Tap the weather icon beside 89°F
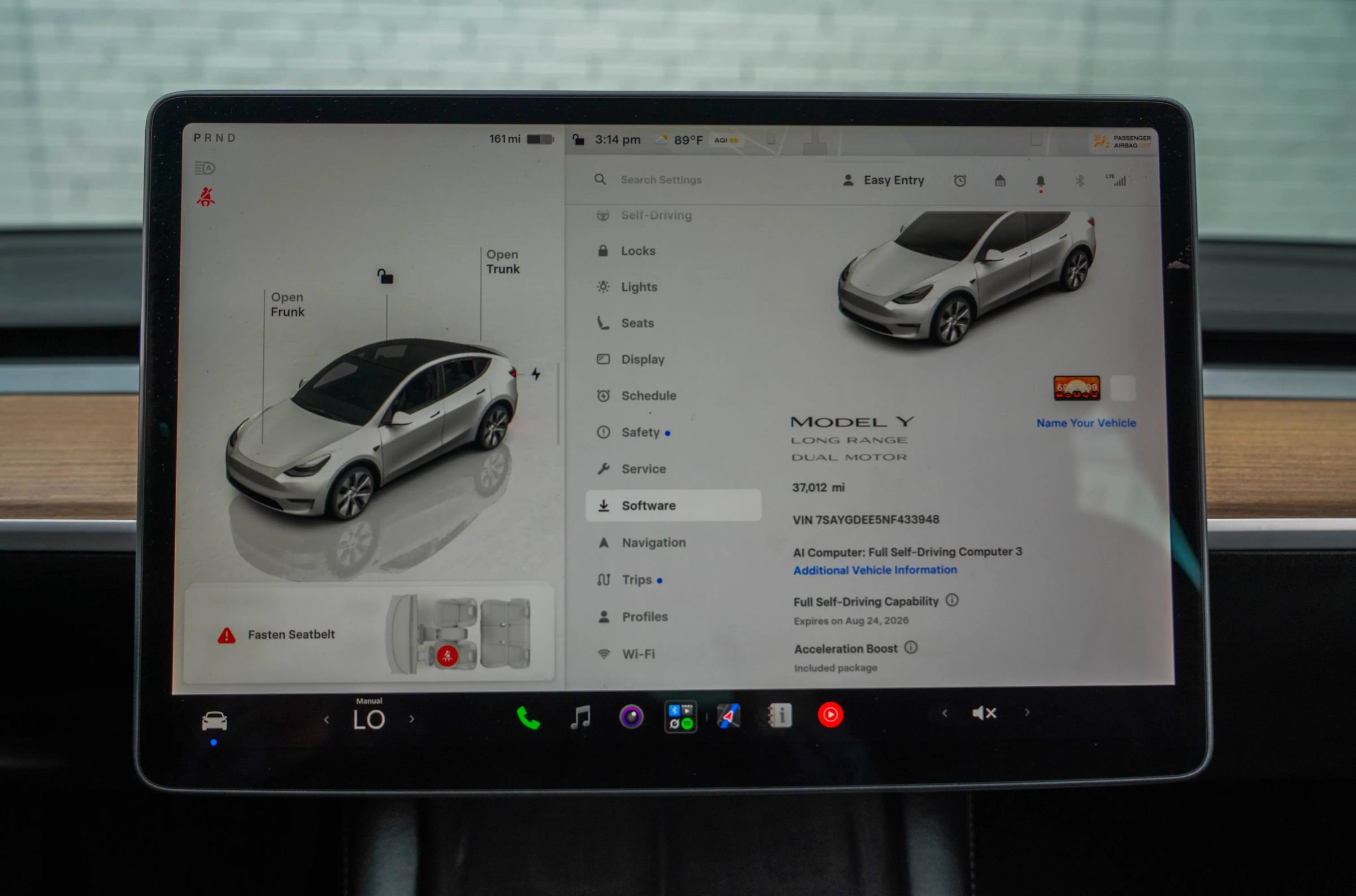Viewport: 1356px width, 896px height. (x=661, y=140)
